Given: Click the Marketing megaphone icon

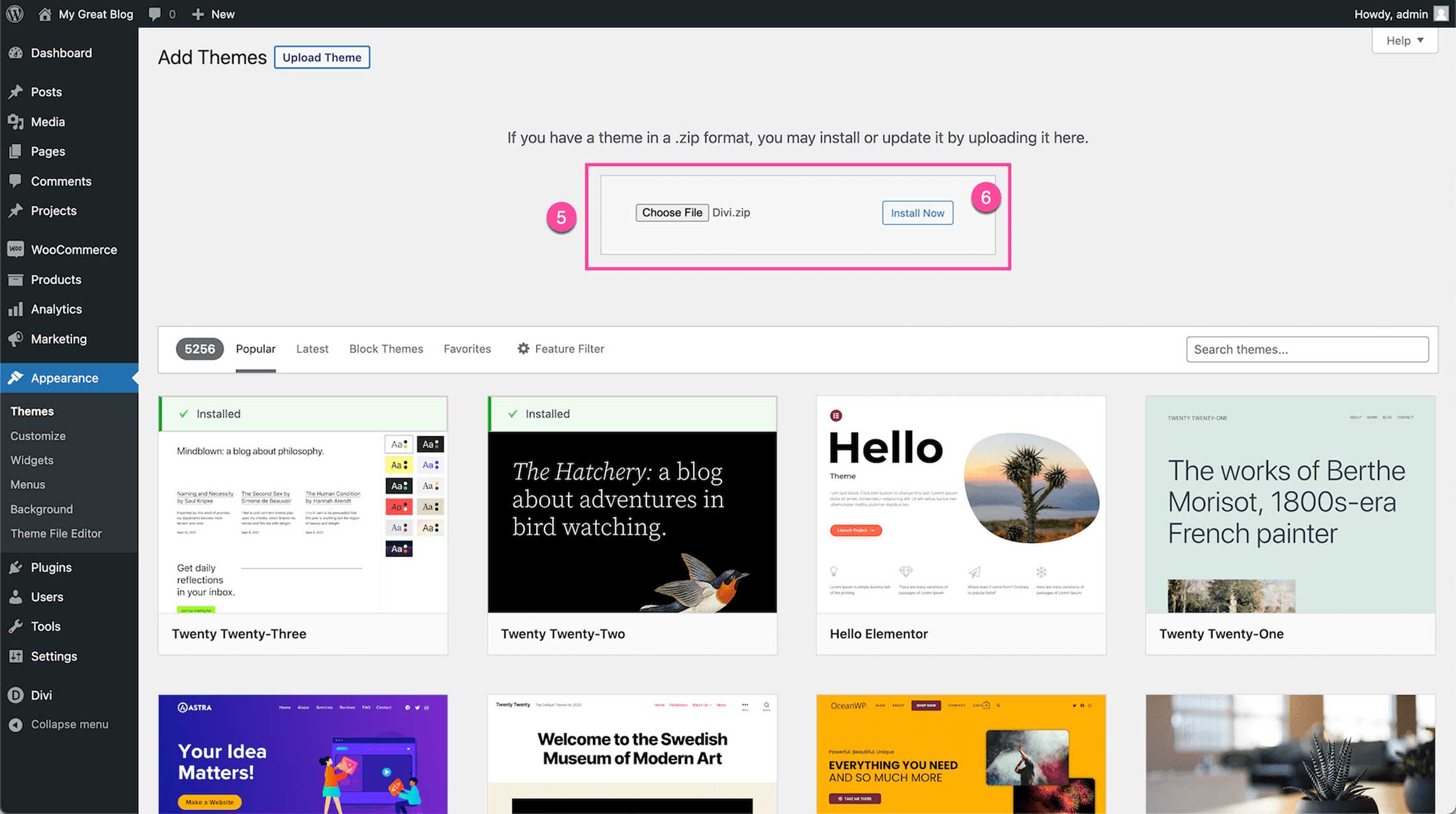Looking at the screenshot, I should point(17,339).
